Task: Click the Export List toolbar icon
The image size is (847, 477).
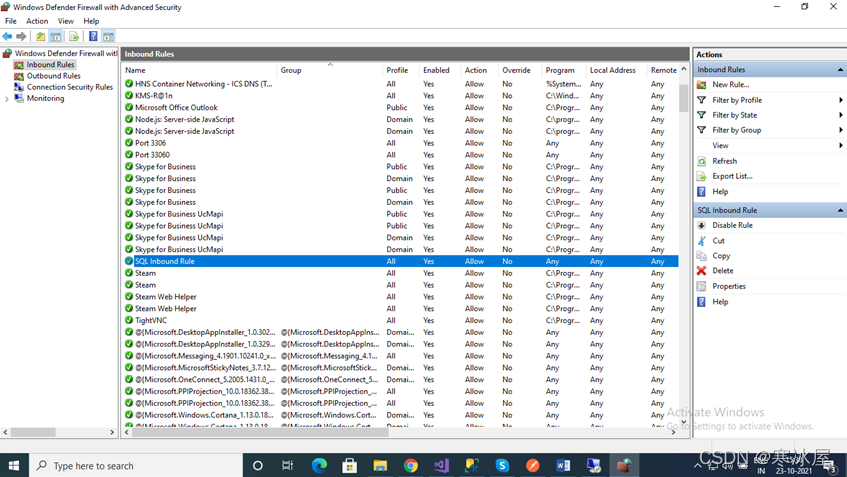Action: (x=74, y=37)
